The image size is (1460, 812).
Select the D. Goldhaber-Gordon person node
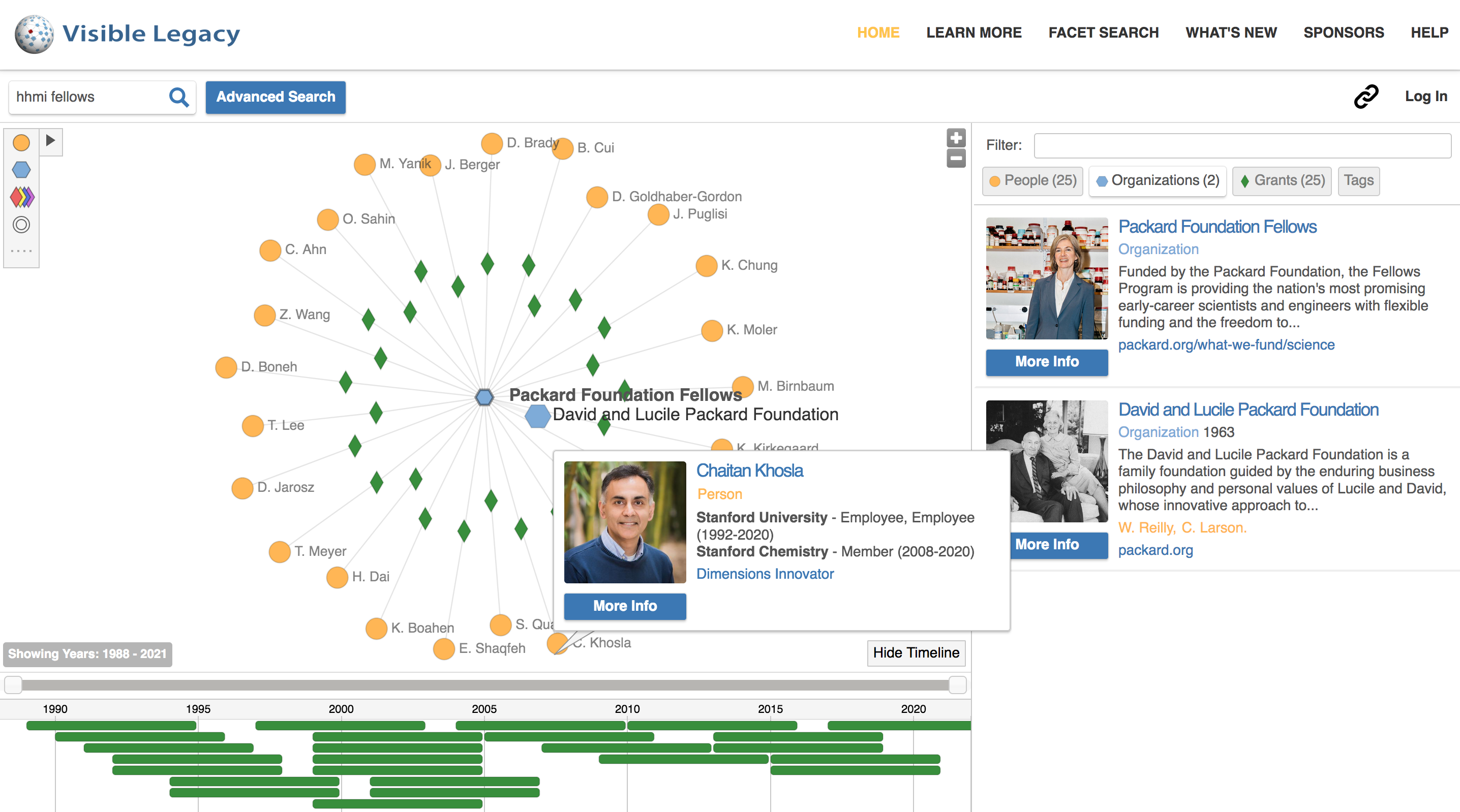(597, 197)
